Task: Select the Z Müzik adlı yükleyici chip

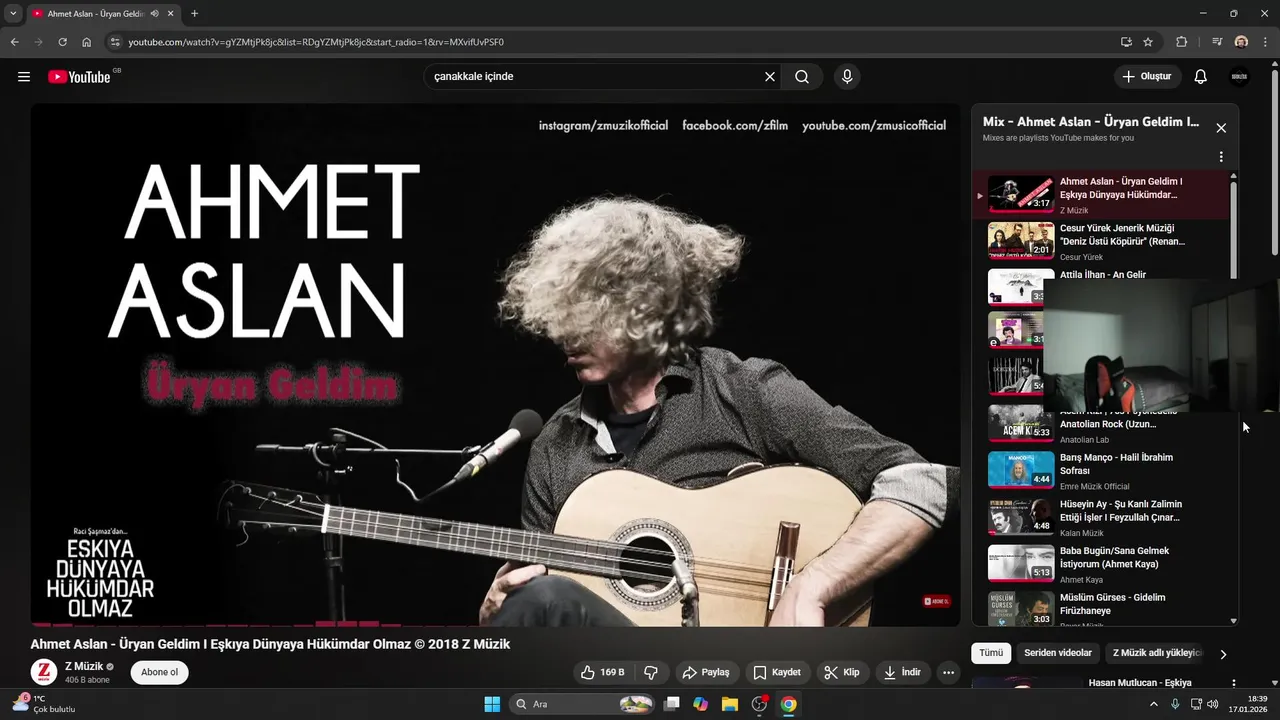Action: click(x=1156, y=653)
